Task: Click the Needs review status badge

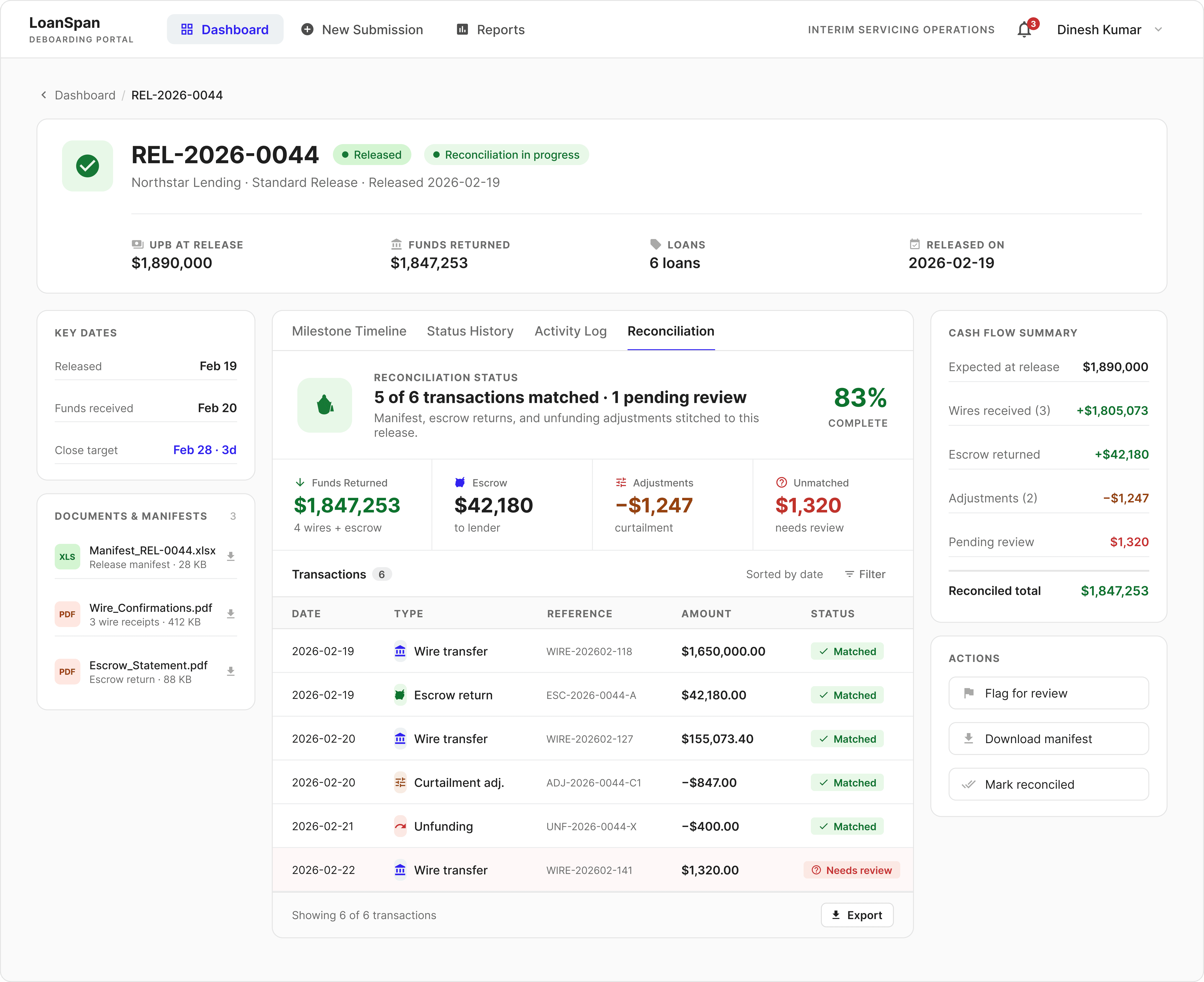Action: tap(851, 870)
